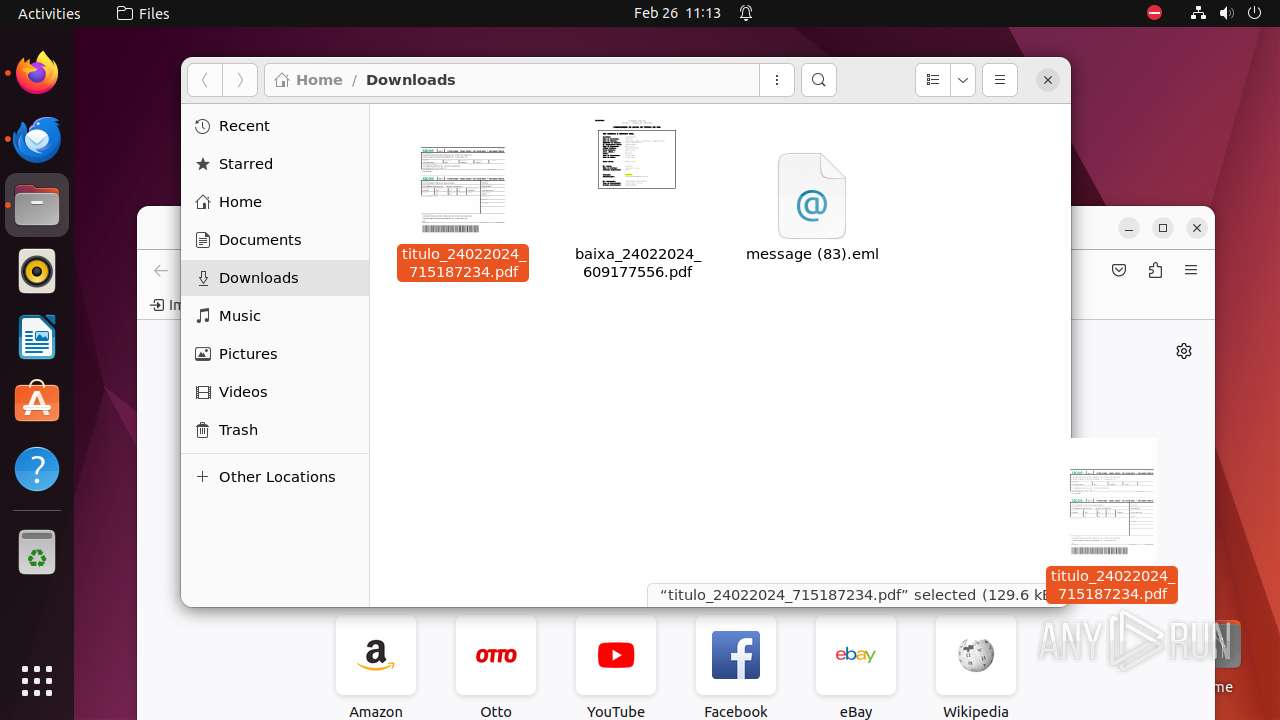
Task: Click Downloads in the path bar
Action: point(410,80)
